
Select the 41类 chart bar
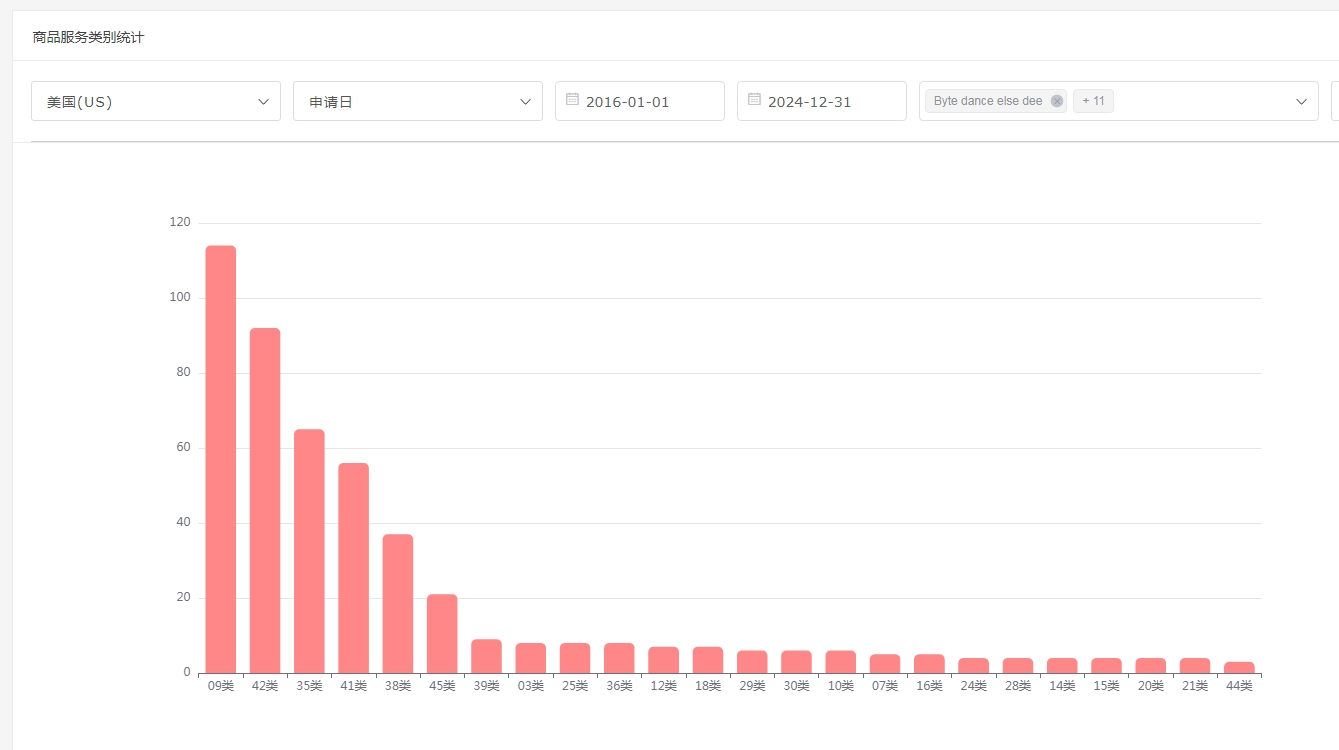pos(353,568)
